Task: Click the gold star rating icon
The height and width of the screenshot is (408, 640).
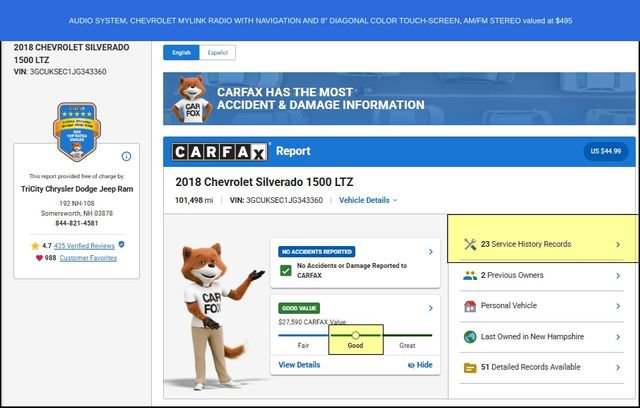Action: coord(35,246)
